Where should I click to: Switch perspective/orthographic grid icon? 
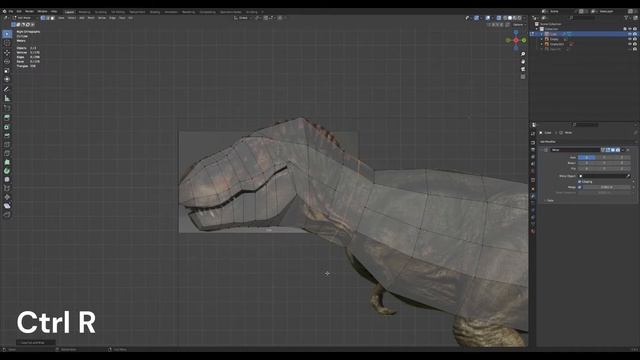[x=523, y=76]
